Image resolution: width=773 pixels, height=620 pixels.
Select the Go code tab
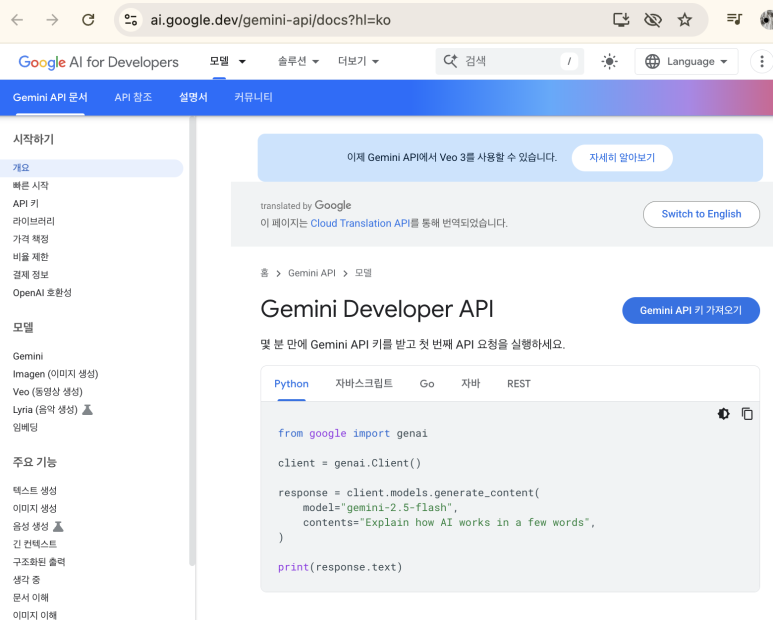427,383
